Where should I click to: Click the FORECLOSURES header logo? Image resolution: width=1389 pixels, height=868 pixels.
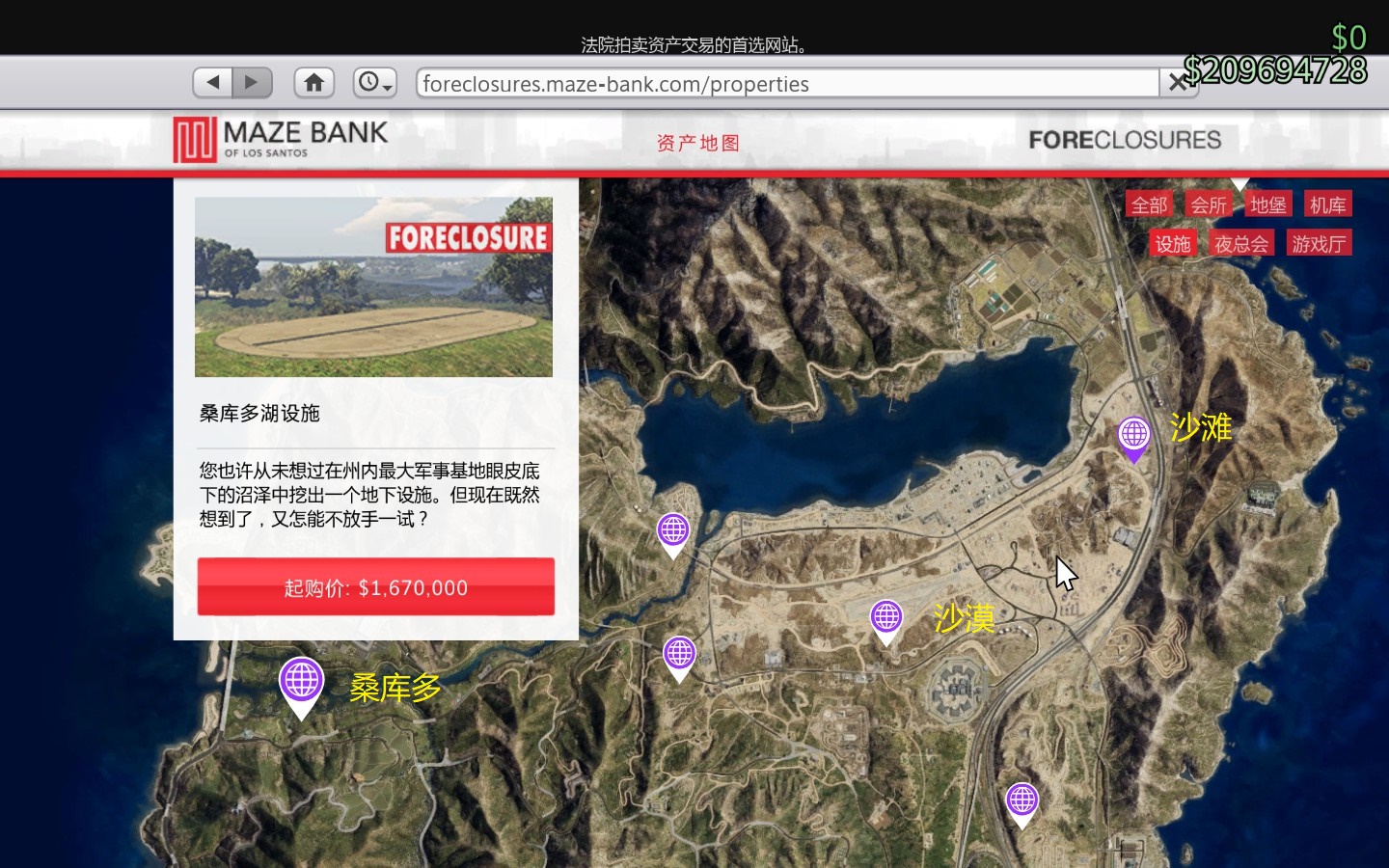(1125, 140)
